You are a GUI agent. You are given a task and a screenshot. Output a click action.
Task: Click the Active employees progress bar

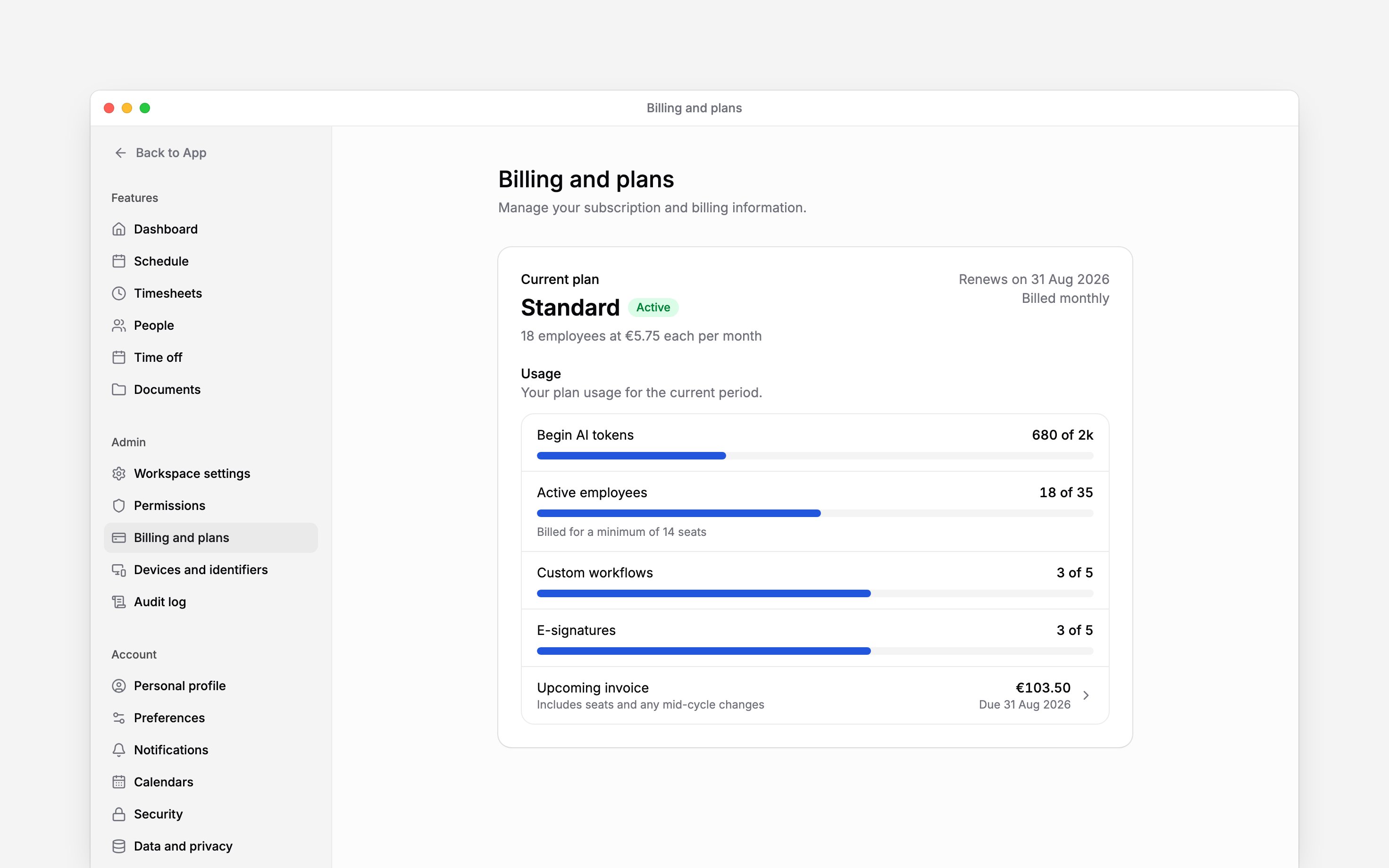pos(815,513)
